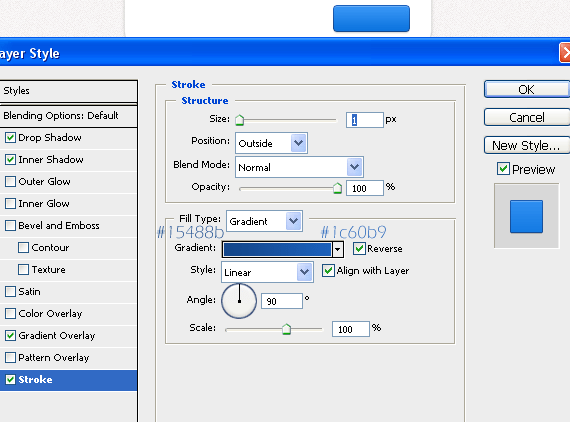This screenshot has height=422, width=570.
Task: Open the gradient Style Linear dropdown
Action: [x=267, y=272]
